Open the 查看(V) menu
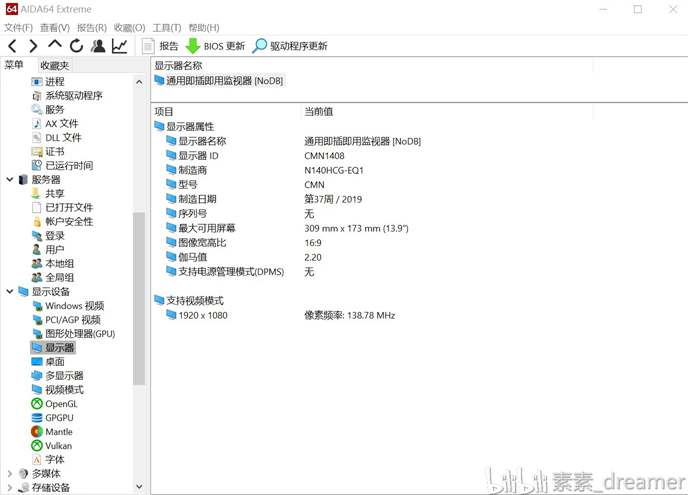The height and width of the screenshot is (495, 688). pos(55,28)
